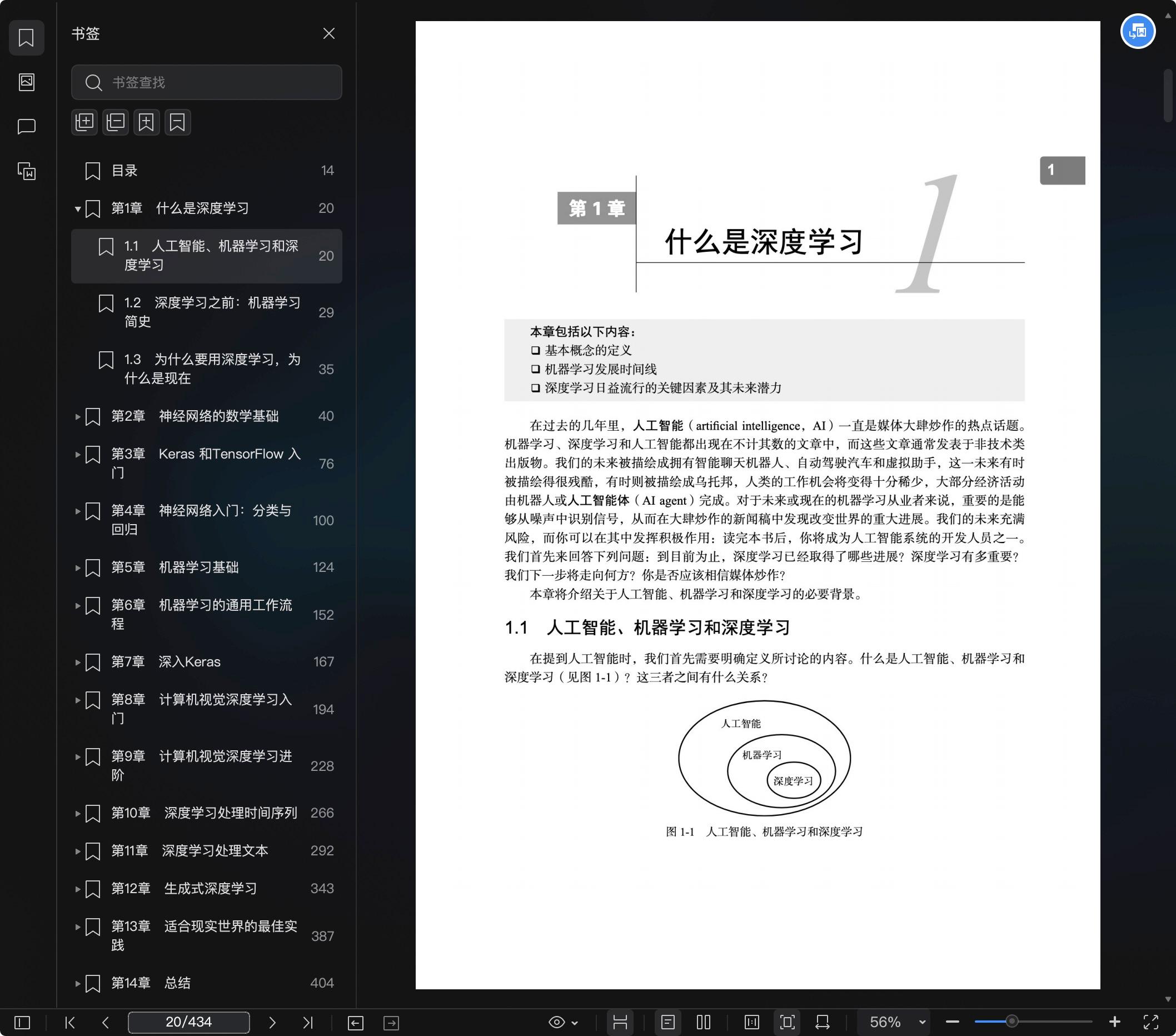Collapse the 第1章 什么是深度学习 bookmark
1176x1036 pixels.
coord(78,209)
